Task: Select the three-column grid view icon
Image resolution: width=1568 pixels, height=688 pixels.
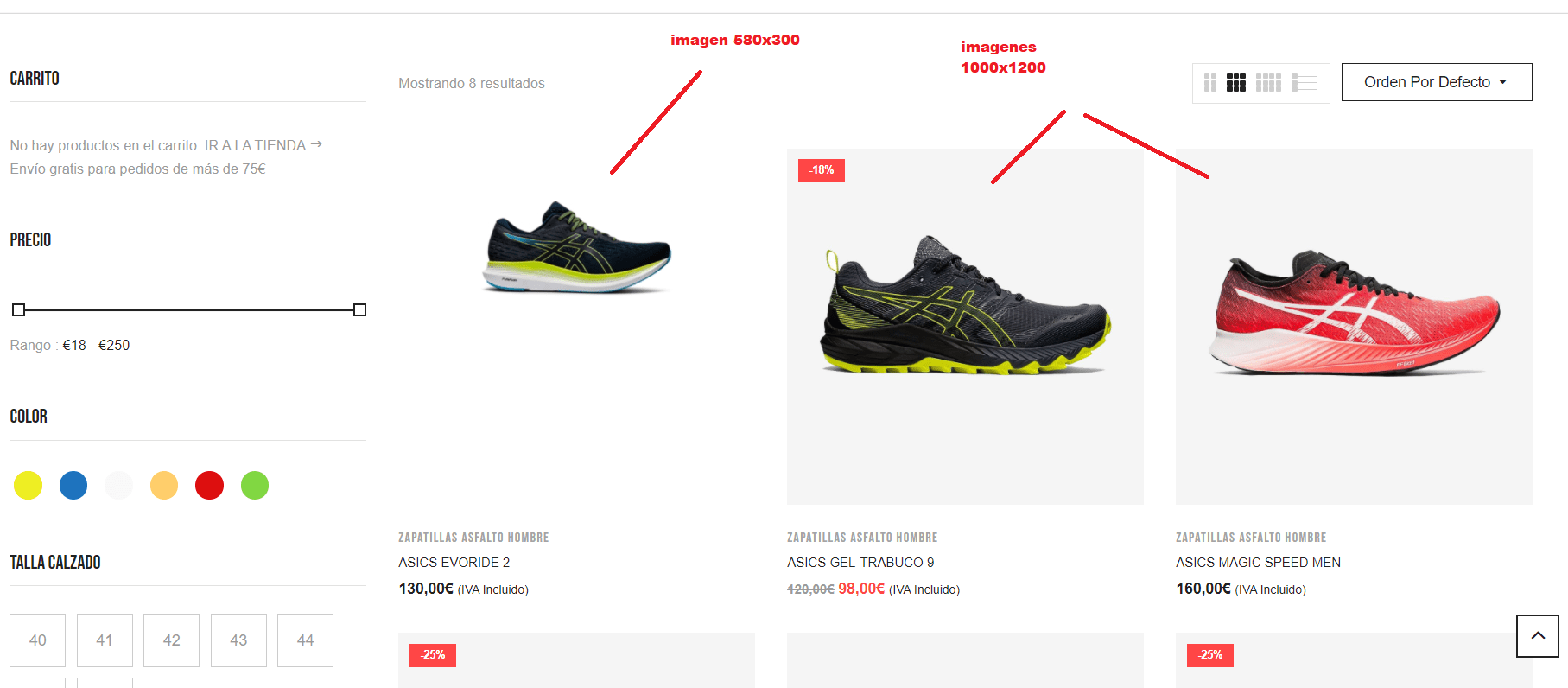Action: (1236, 83)
